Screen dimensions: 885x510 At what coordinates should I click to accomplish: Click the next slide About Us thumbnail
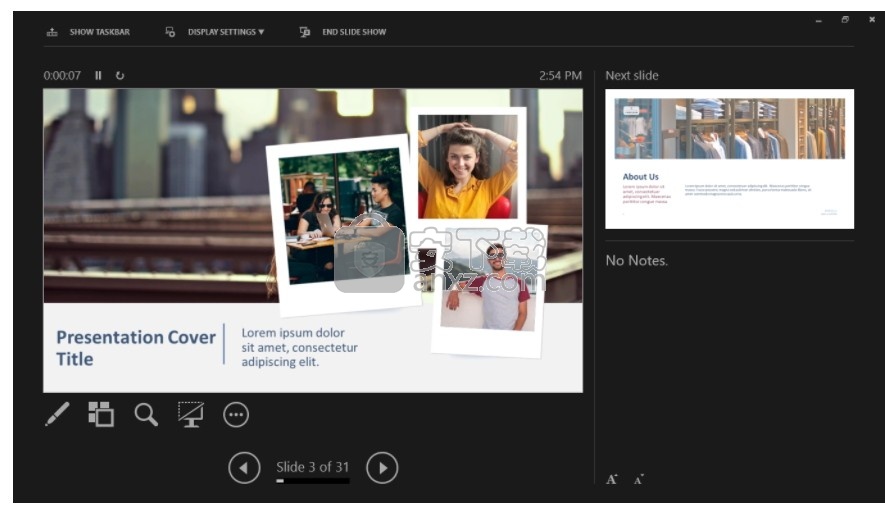(x=729, y=159)
